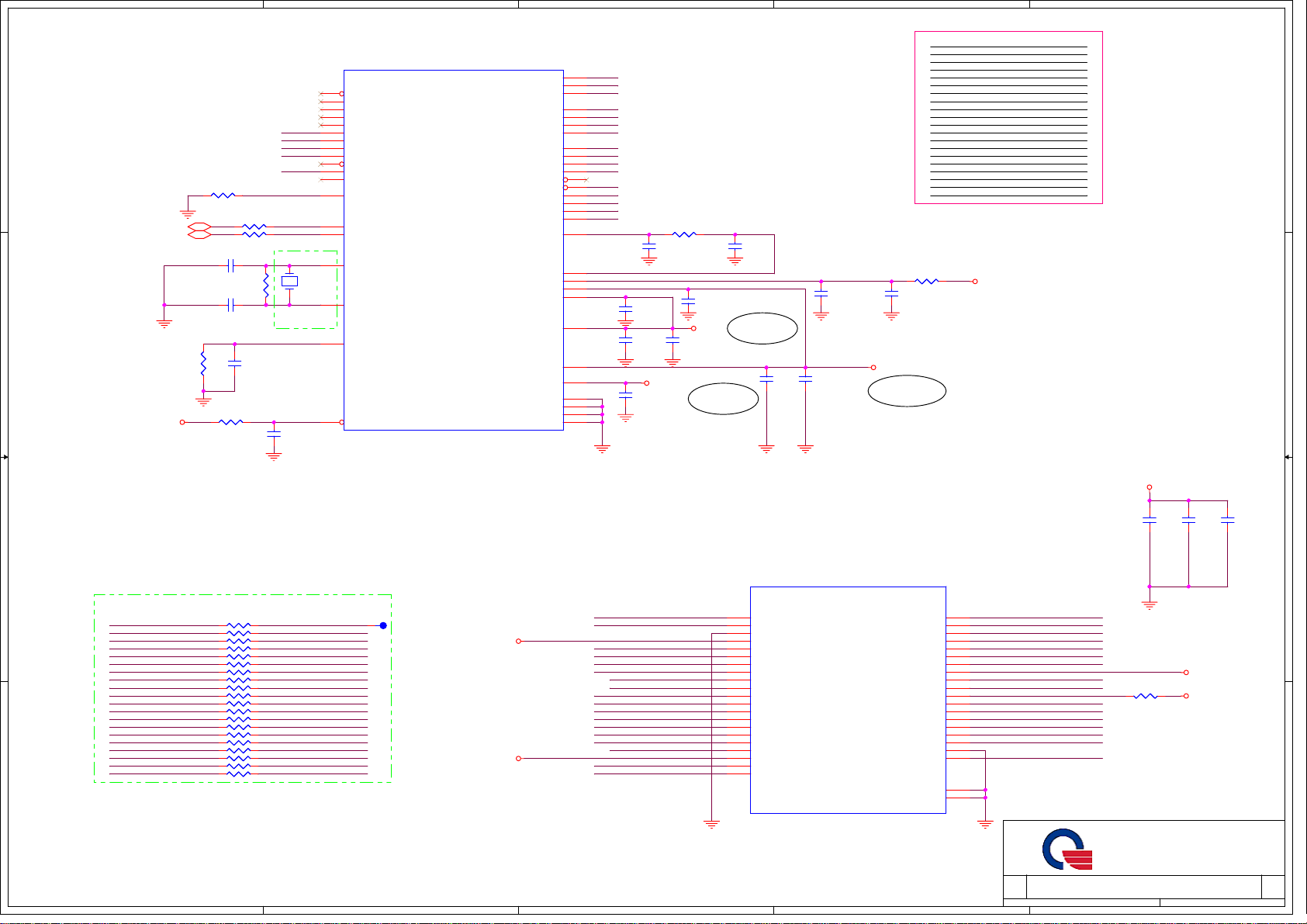This screenshot has height=924, width=1307.
Task: Select the crystal symbol inside the gray dashed box
Action: click(289, 282)
